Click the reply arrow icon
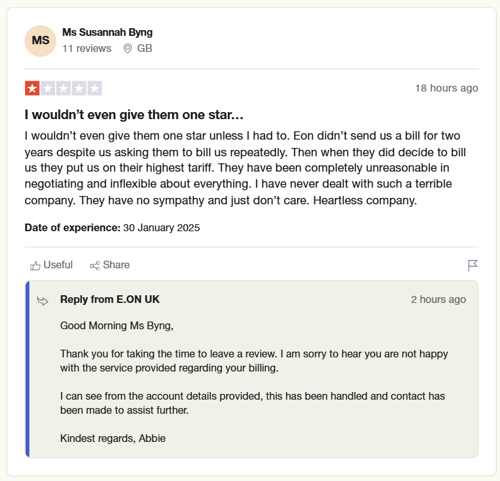 coord(43,301)
